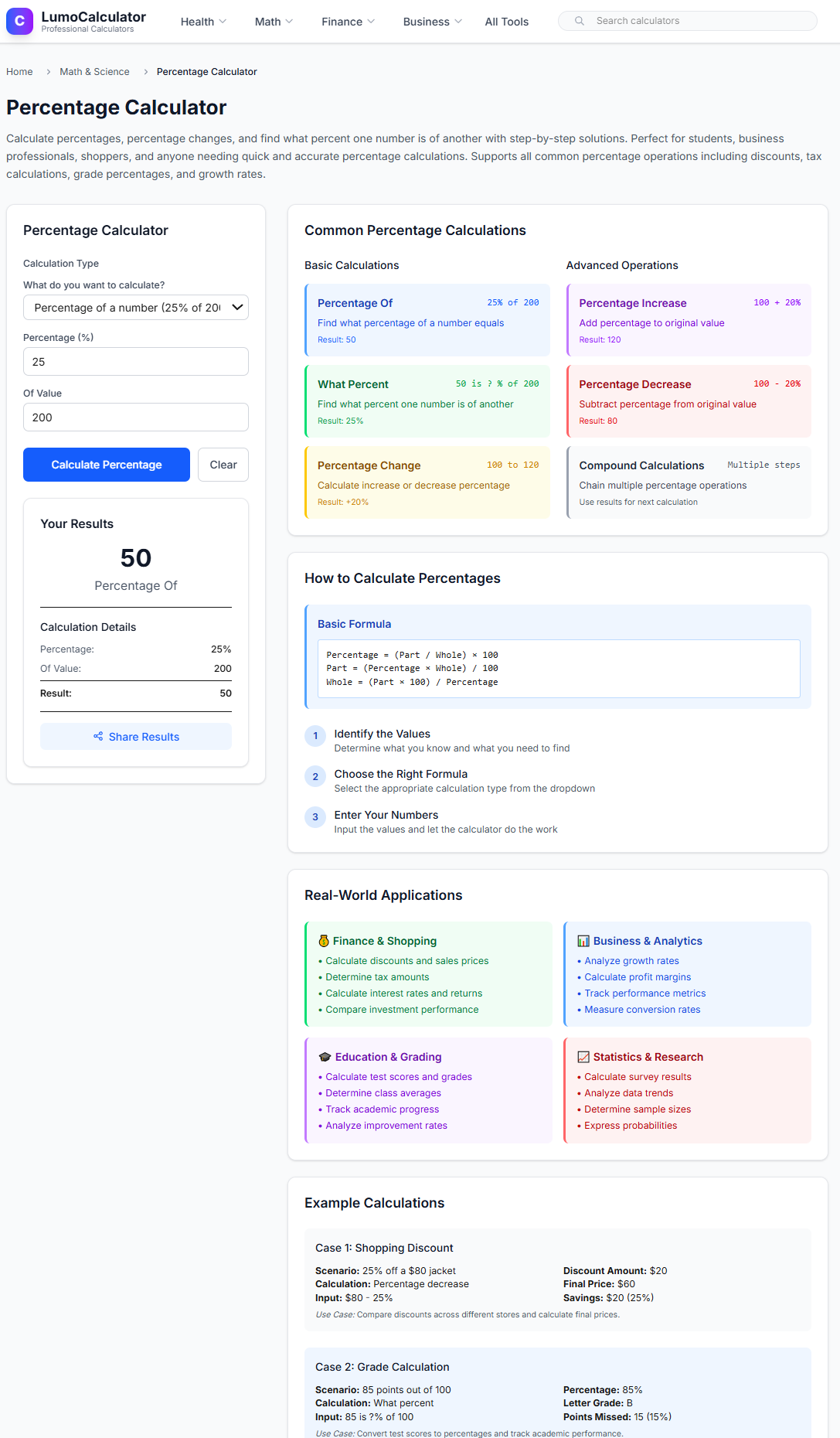Click 'Calculate survey results' item
840x1438 pixels.
(x=638, y=1077)
